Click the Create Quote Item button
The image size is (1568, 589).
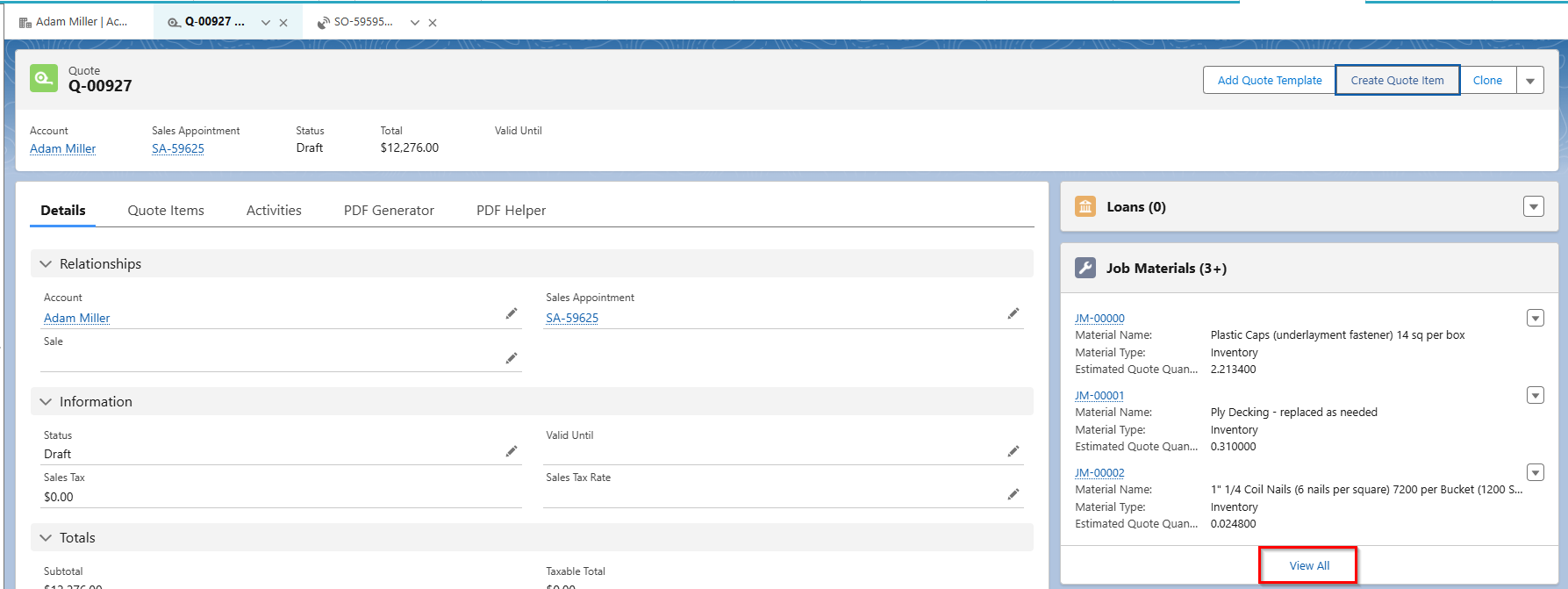point(1397,80)
